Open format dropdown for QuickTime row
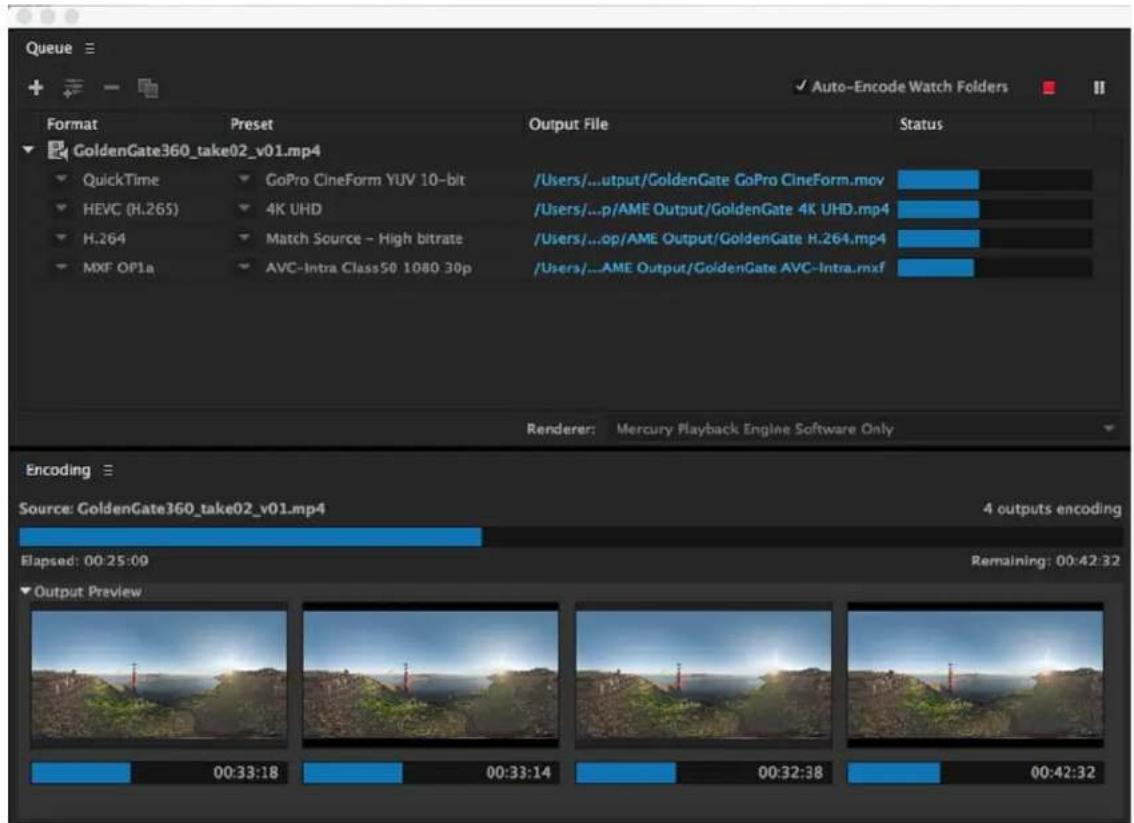The image size is (1134, 823). [61, 179]
